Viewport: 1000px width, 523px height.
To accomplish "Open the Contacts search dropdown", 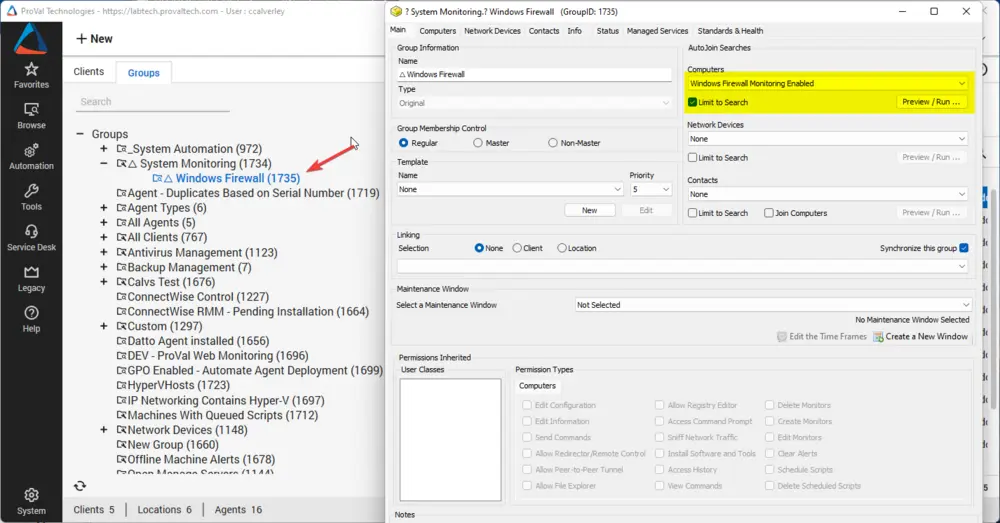I will coord(827,195).
